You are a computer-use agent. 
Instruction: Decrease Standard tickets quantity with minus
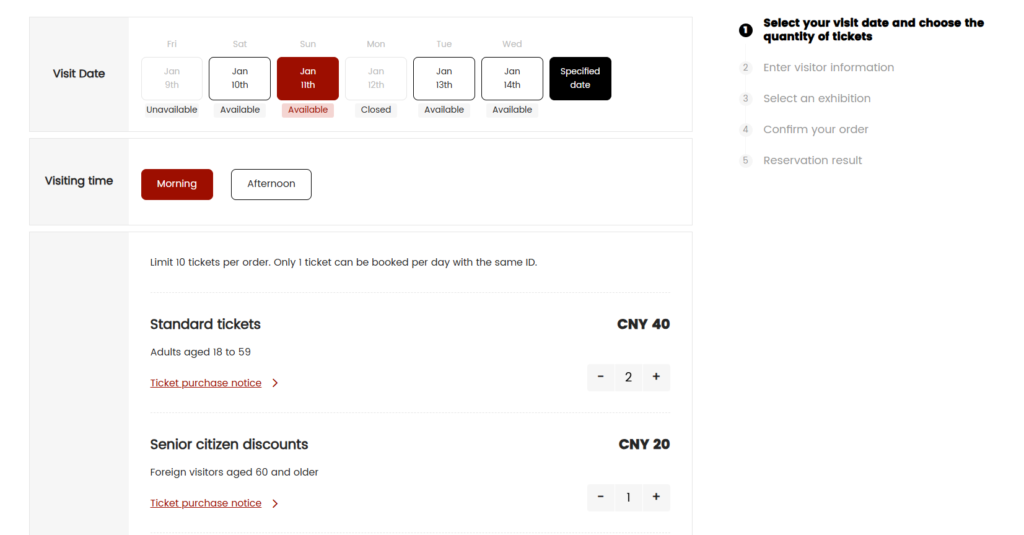(x=600, y=377)
